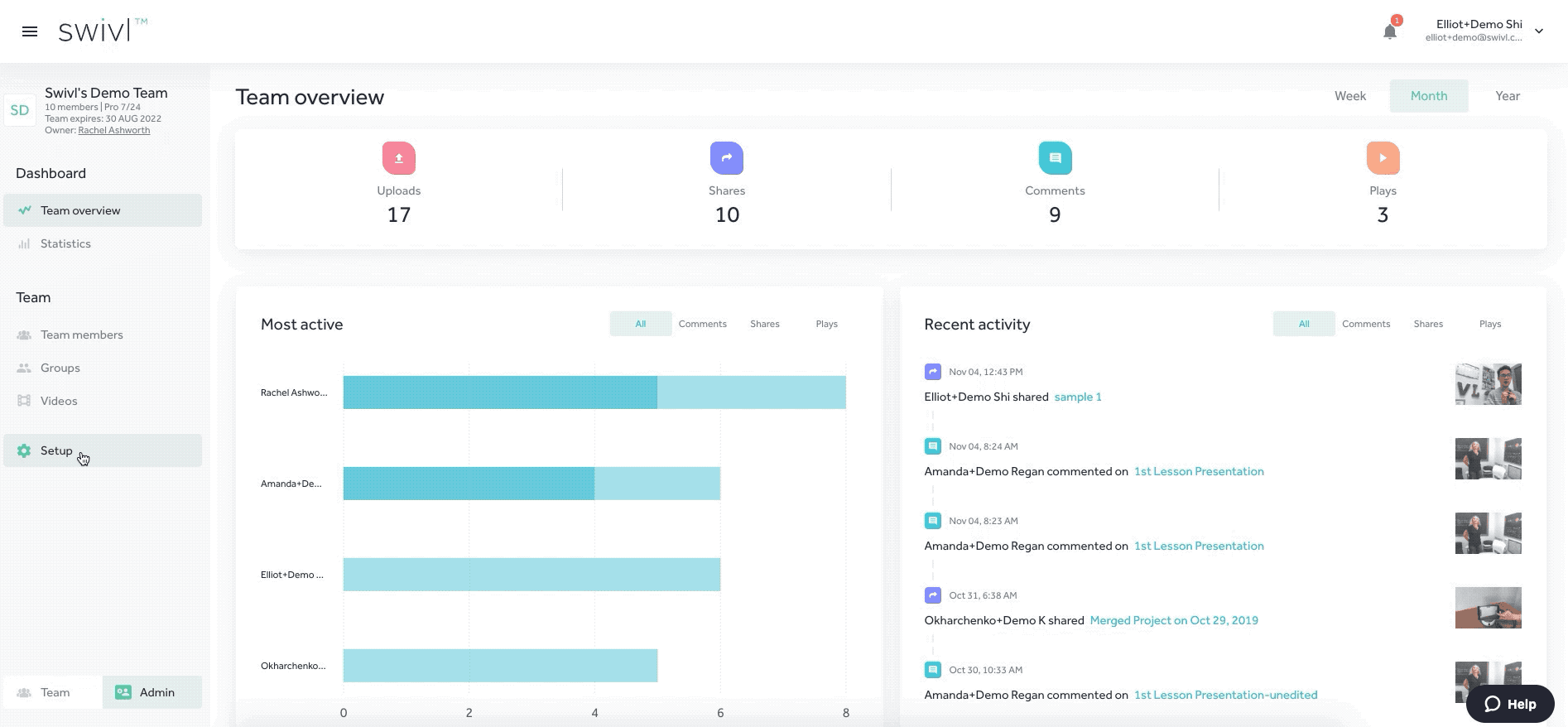Click the purple Shares icon
The image size is (1568, 727).
click(726, 158)
